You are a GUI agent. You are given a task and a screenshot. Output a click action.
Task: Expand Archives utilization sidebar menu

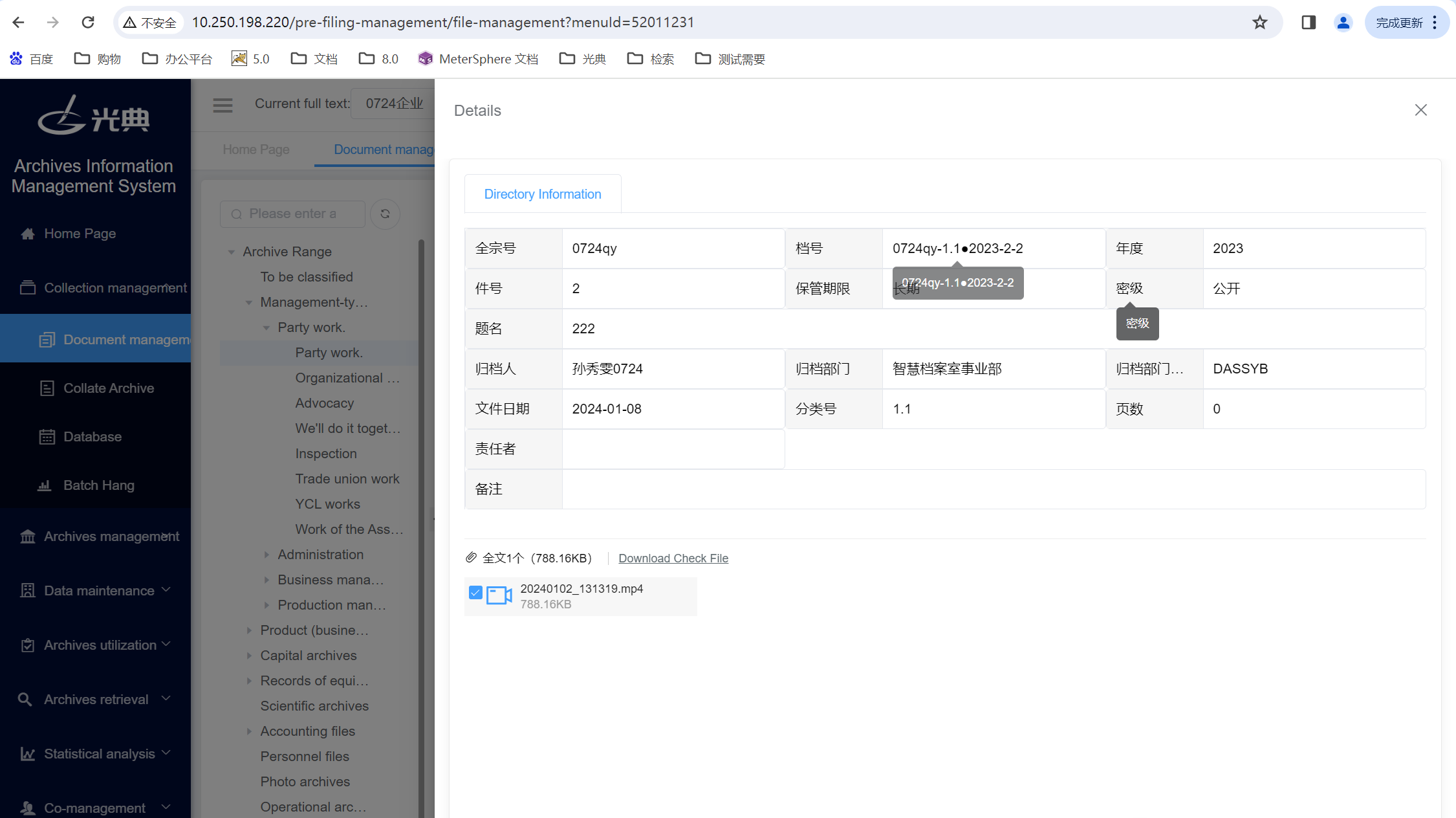(x=95, y=645)
